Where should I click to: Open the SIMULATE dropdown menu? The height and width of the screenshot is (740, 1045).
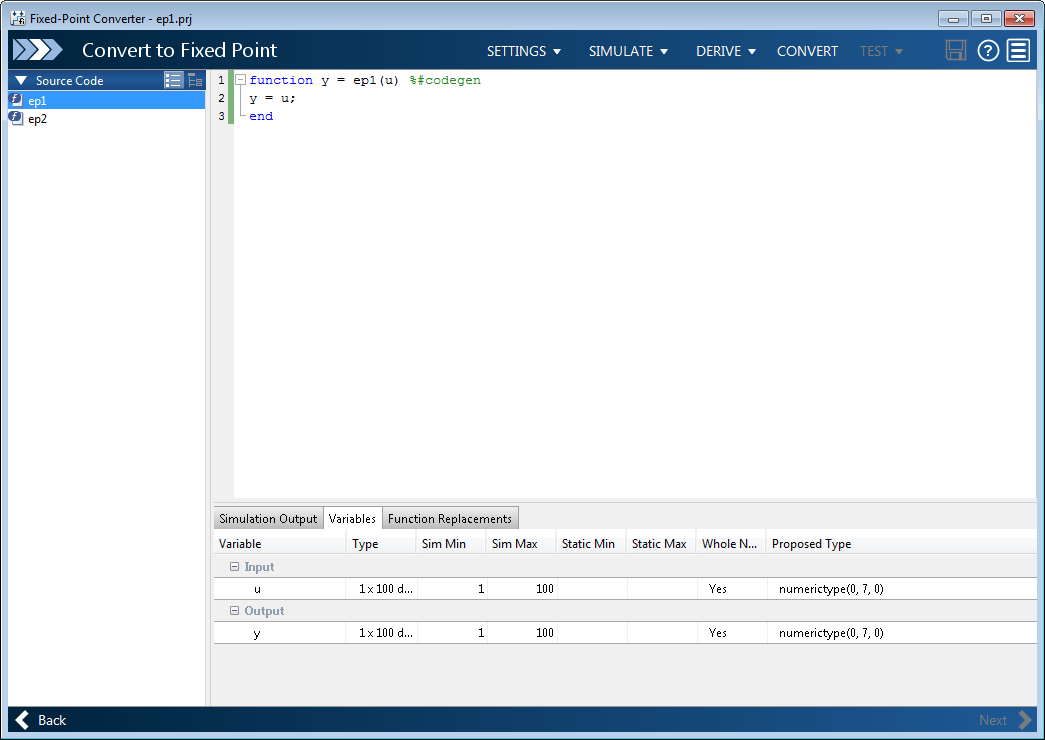click(628, 51)
